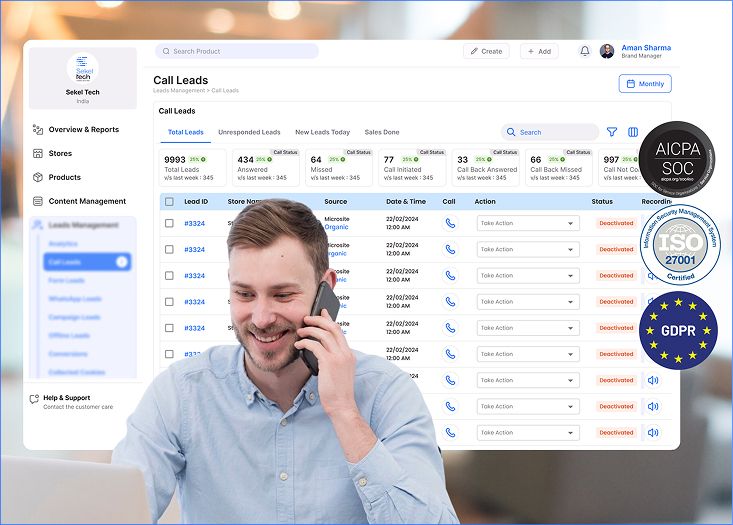This screenshot has width=733, height=525.
Task: Click the magnifier icon in leads Search field
Action: 511,132
